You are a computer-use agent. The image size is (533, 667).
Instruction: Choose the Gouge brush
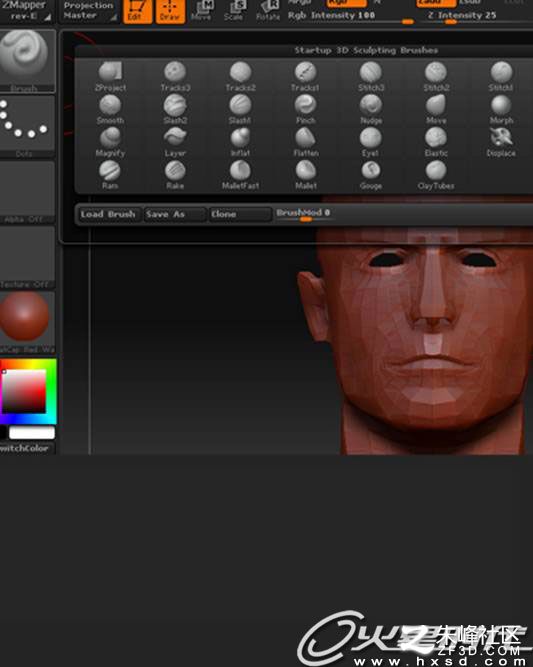[x=371, y=174]
